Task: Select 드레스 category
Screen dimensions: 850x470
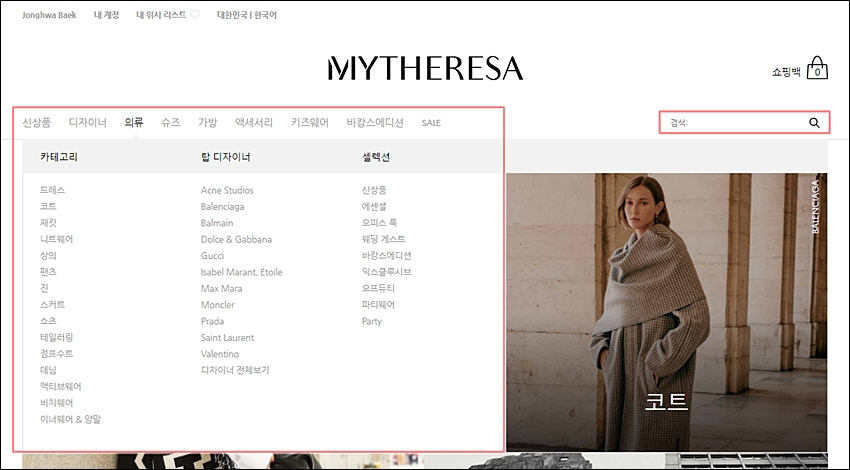Action: coord(53,190)
